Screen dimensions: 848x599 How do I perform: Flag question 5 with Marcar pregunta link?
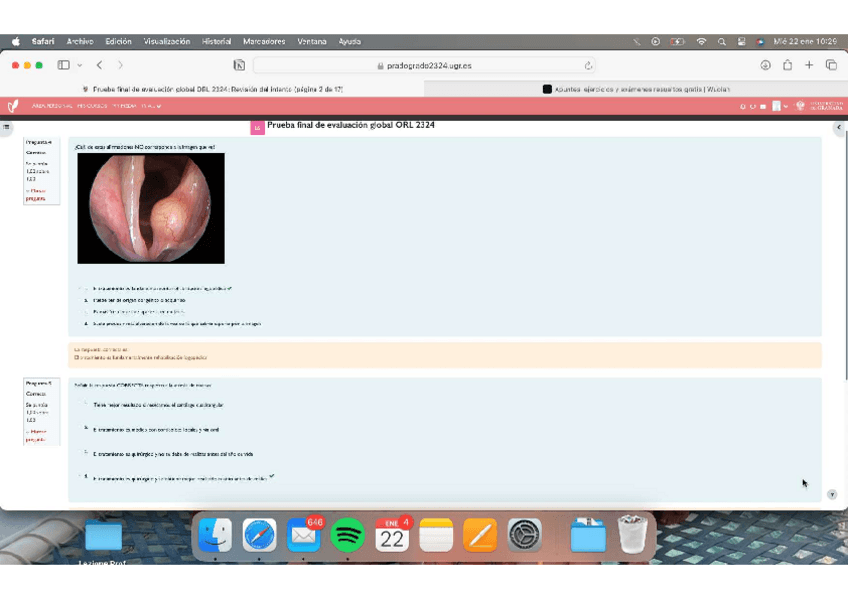[36, 435]
